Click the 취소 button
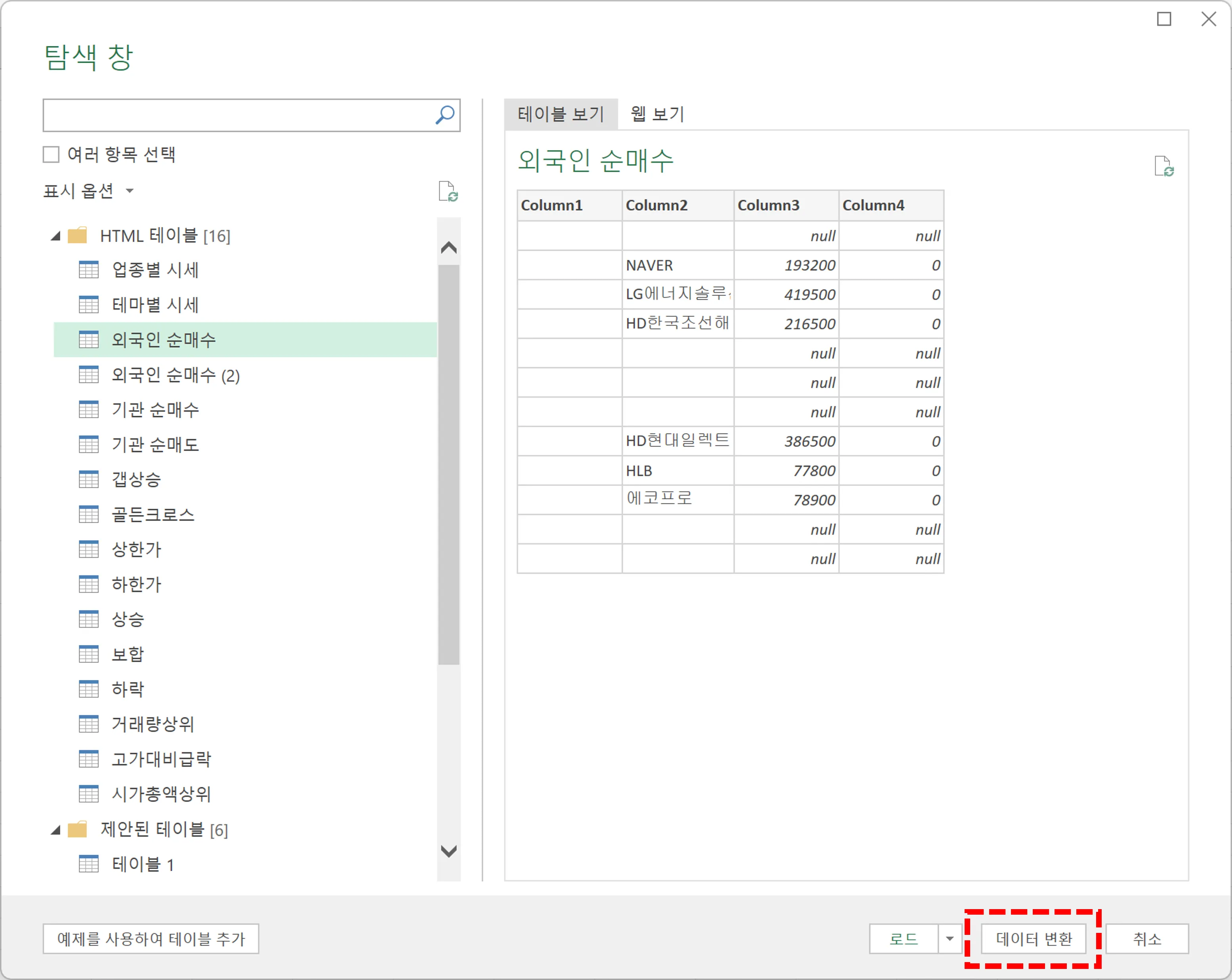 [1147, 939]
